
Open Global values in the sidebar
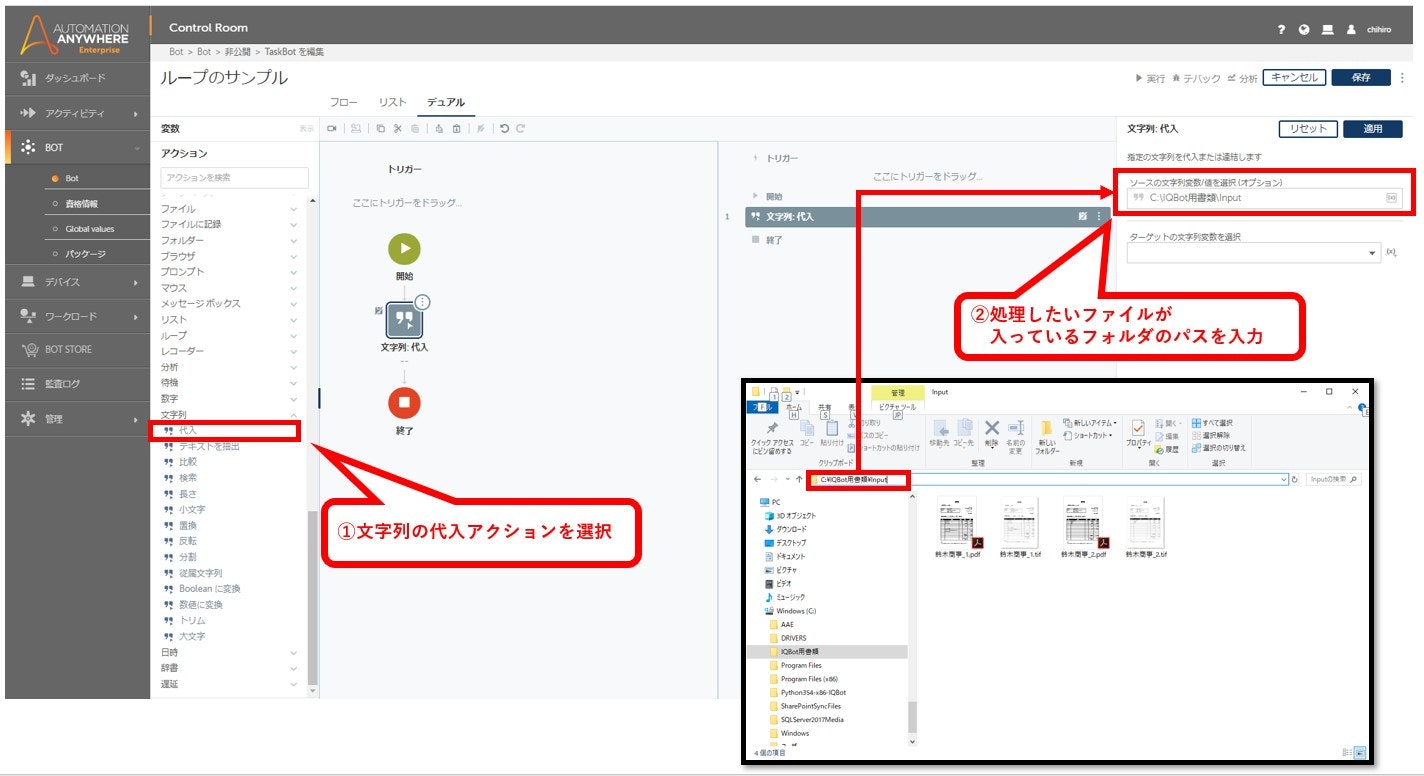click(89, 229)
